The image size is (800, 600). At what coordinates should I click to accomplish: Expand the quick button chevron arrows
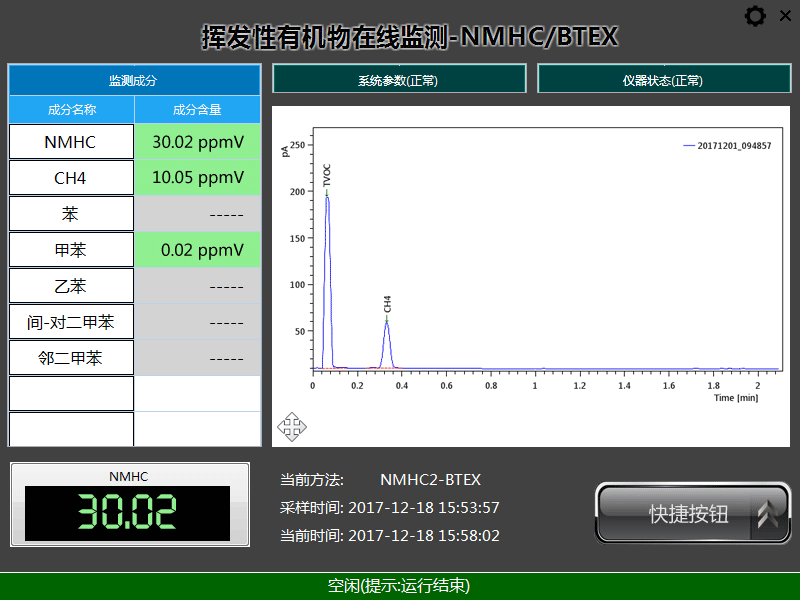pos(768,514)
